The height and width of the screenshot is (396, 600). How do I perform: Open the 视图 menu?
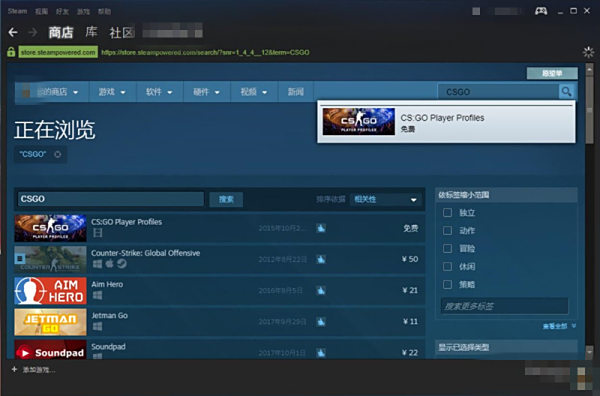click(x=41, y=11)
